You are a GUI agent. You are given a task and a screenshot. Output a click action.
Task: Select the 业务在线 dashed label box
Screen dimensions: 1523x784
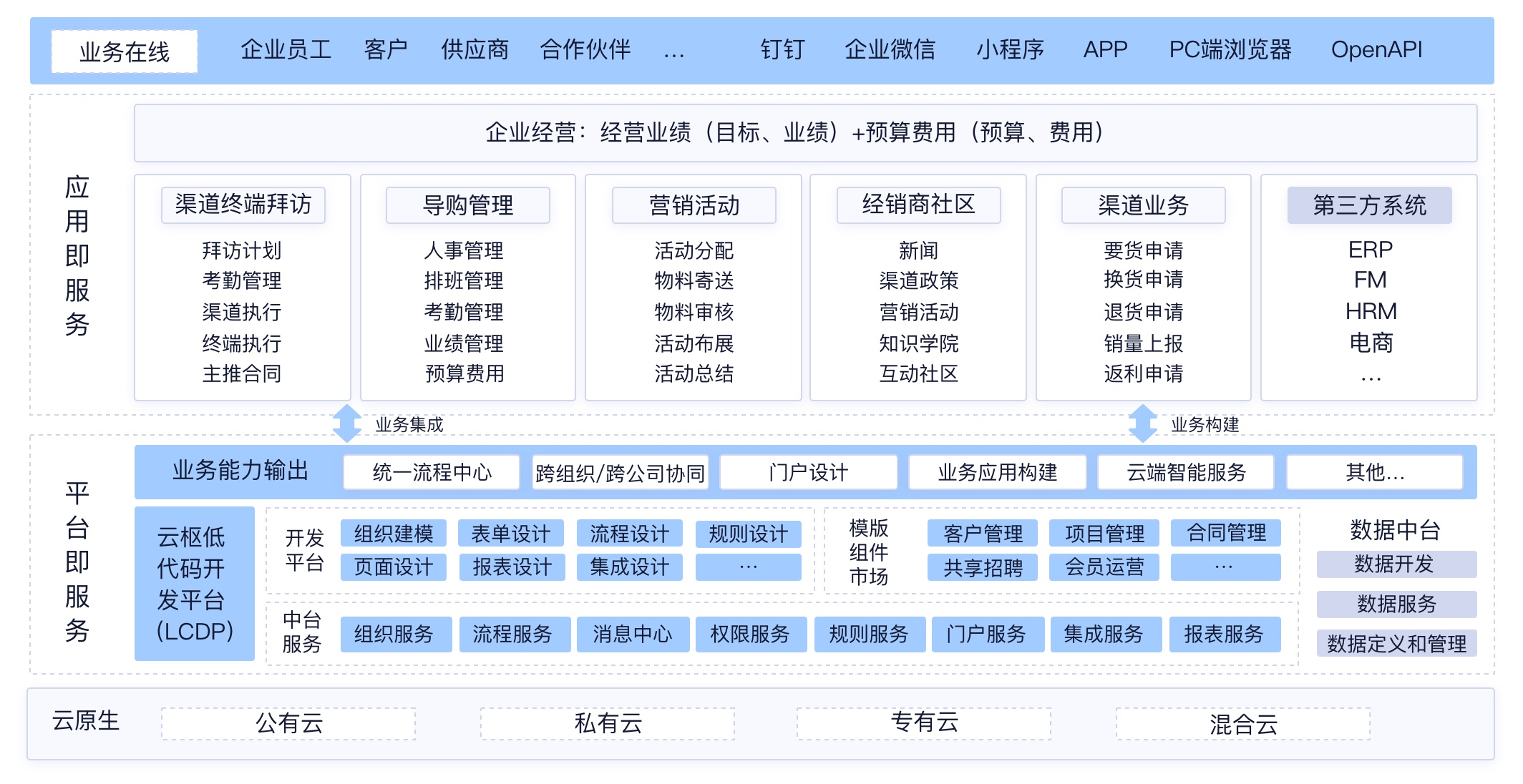tap(125, 52)
